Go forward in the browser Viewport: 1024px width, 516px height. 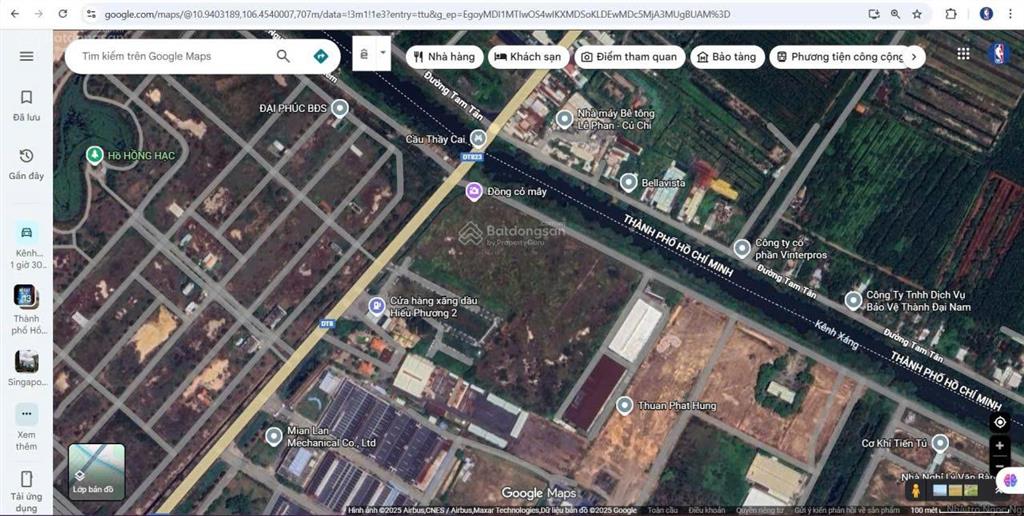pyautogui.click(x=39, y=14)
